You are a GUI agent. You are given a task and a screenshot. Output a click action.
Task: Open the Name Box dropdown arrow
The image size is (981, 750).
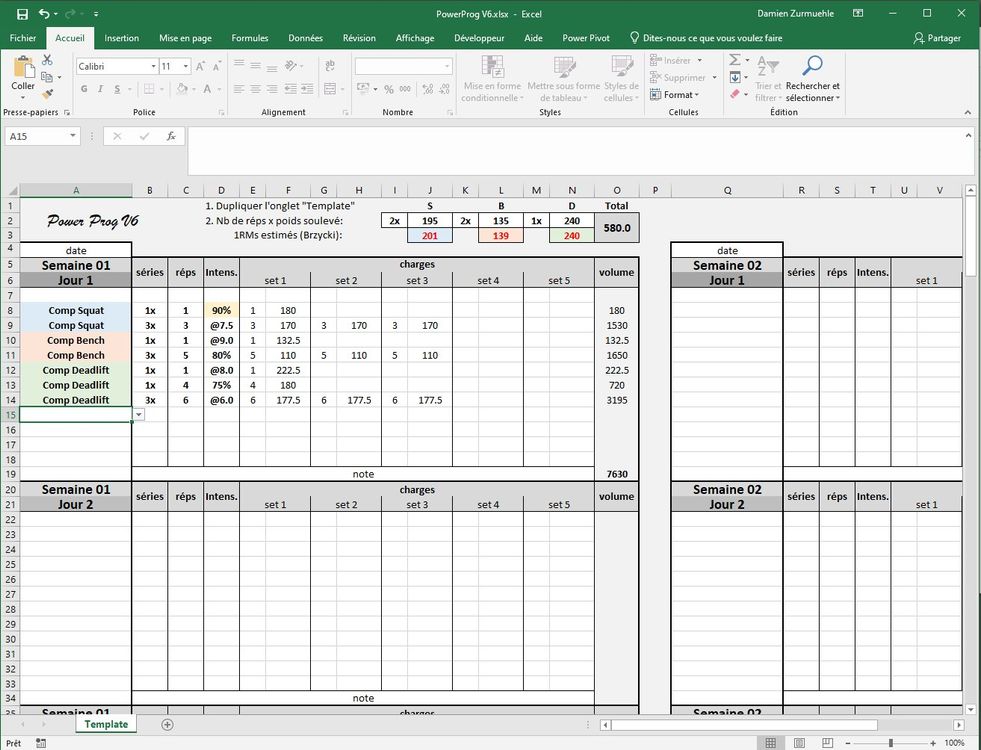click(73, 136)
